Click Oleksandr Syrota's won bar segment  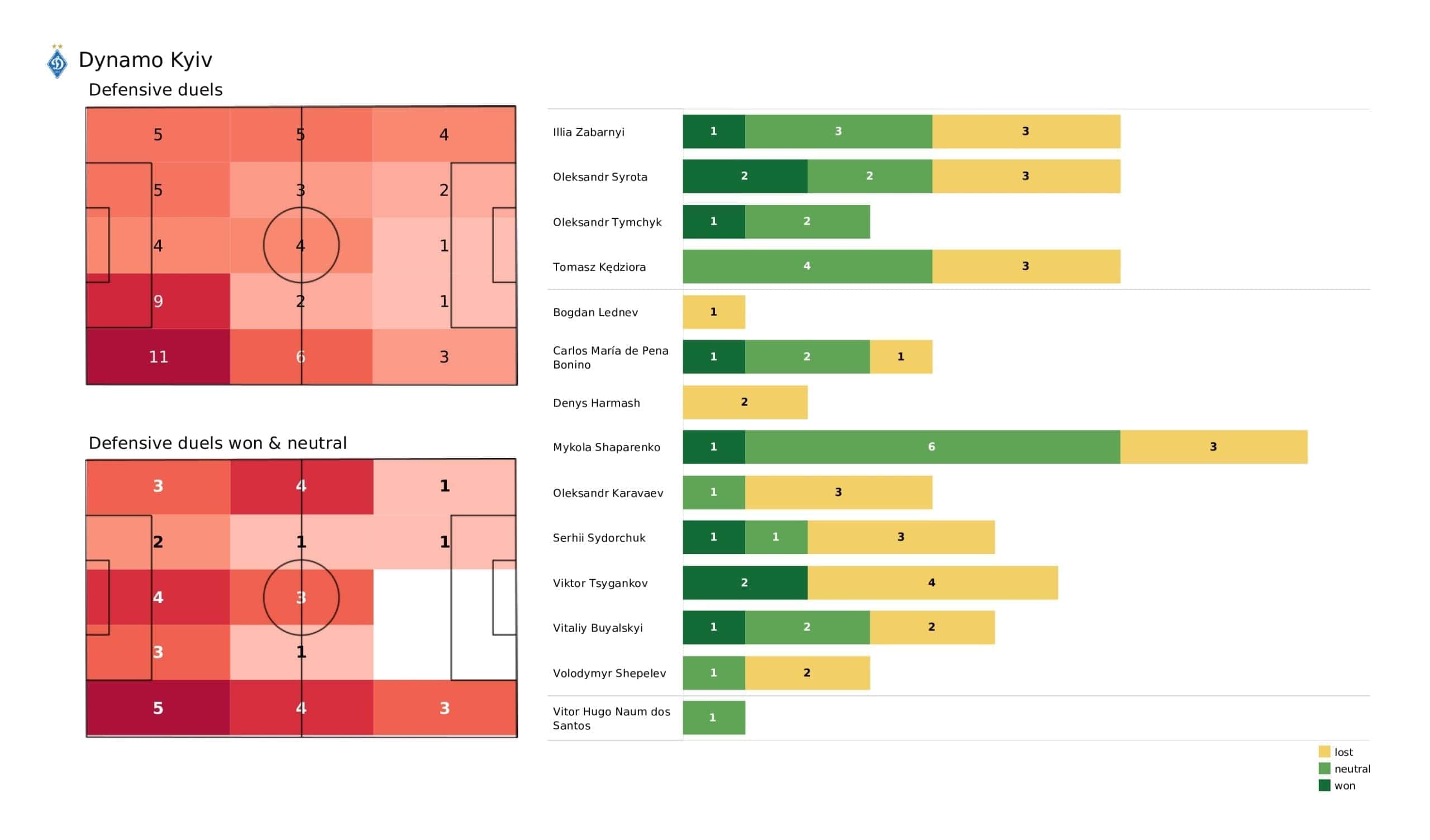pos(745,176)
